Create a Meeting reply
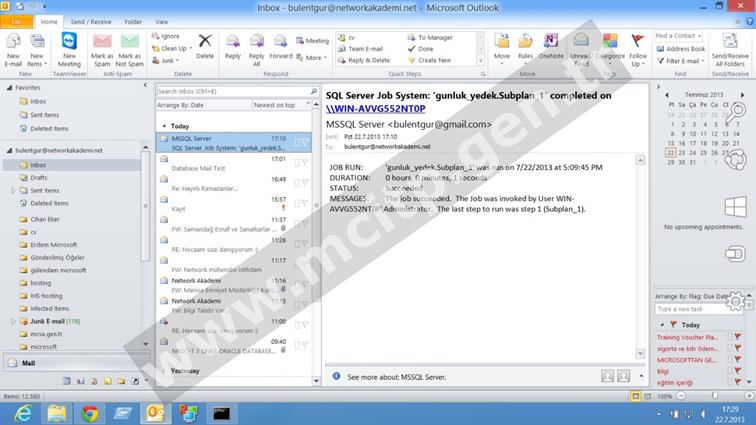 [312, 41]
